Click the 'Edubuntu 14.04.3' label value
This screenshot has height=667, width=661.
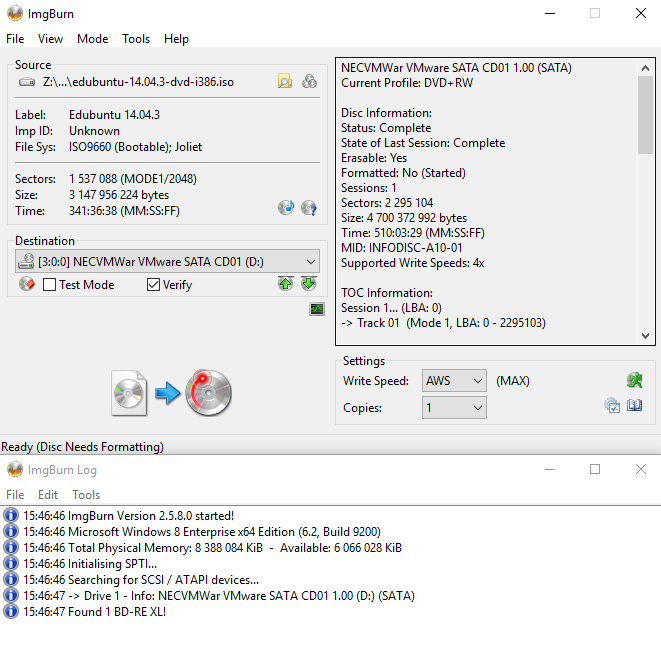tap(114, 115)
